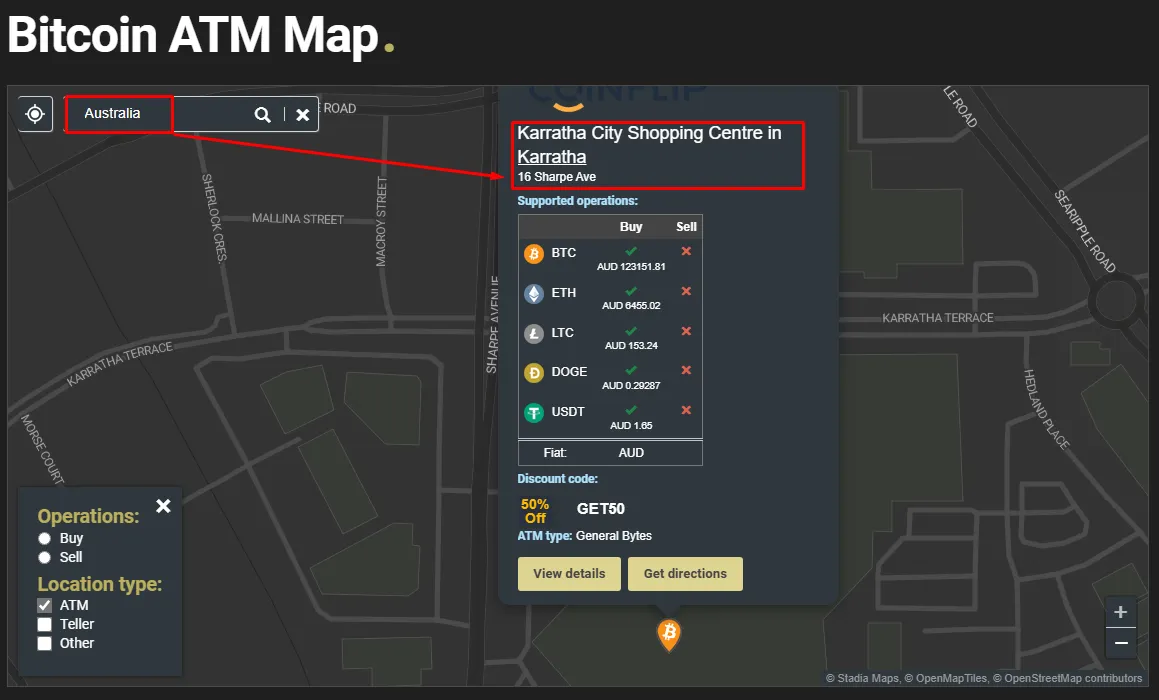
Task: Click the AUD 6455.02 ETH price
Action: point(631,306)
